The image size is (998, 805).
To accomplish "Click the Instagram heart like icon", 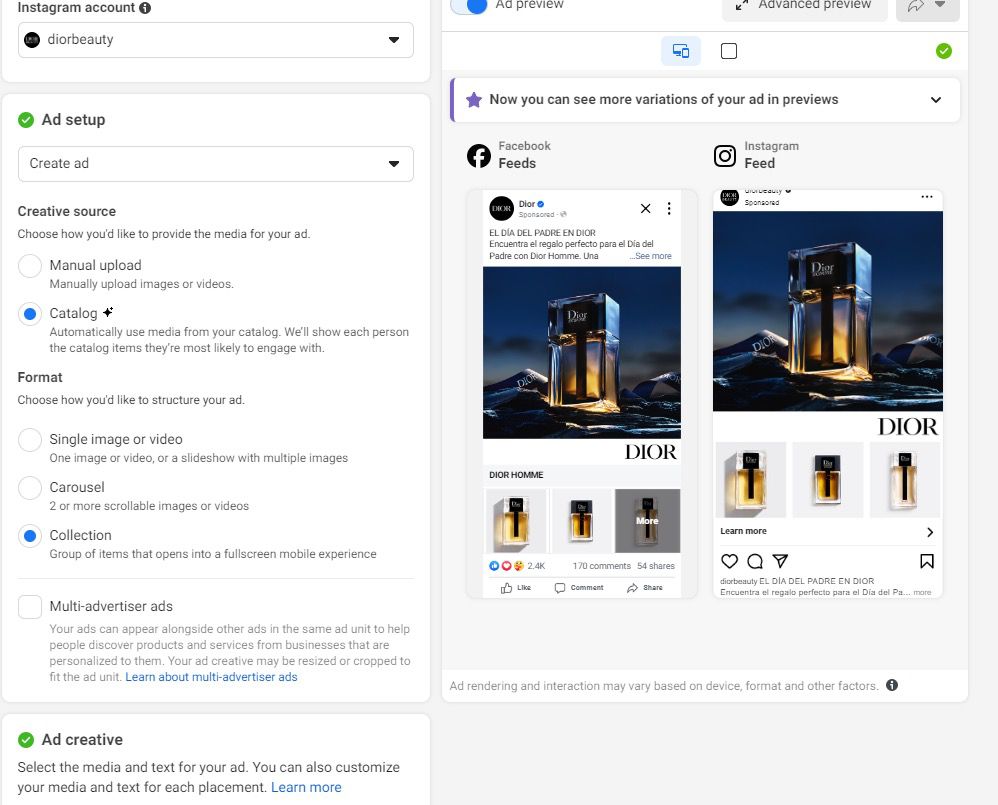I will pyautogui.click(x=729, y=561).
